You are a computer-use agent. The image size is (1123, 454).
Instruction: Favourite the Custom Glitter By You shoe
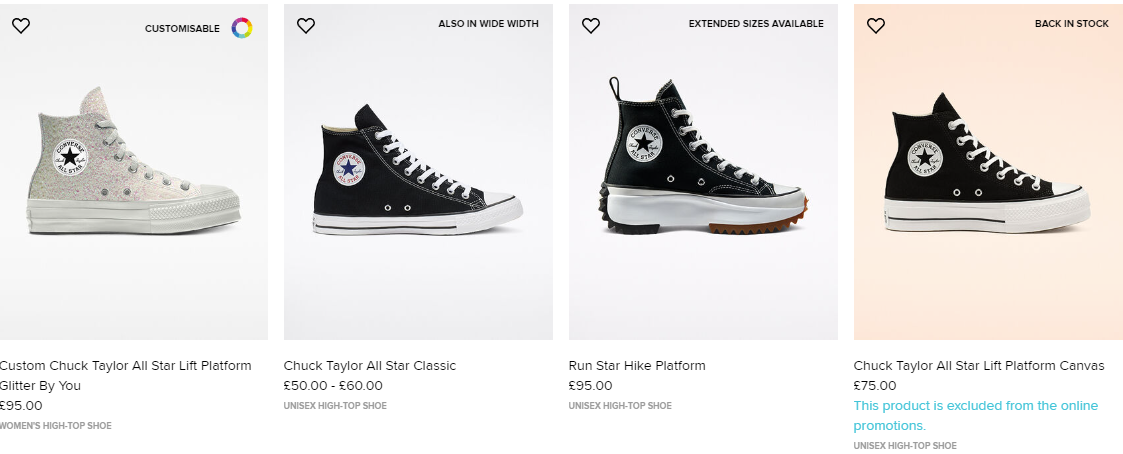pyautogui.click(x=21, y=26)
